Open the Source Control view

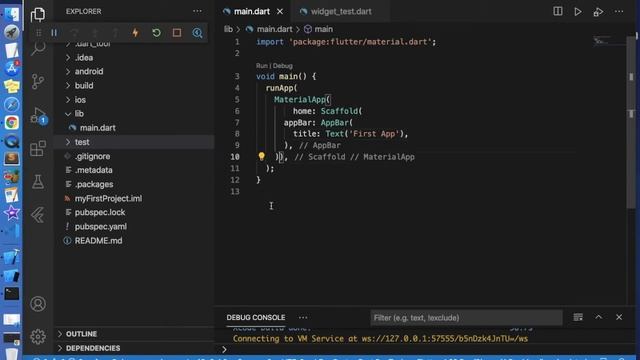(38, 82)
